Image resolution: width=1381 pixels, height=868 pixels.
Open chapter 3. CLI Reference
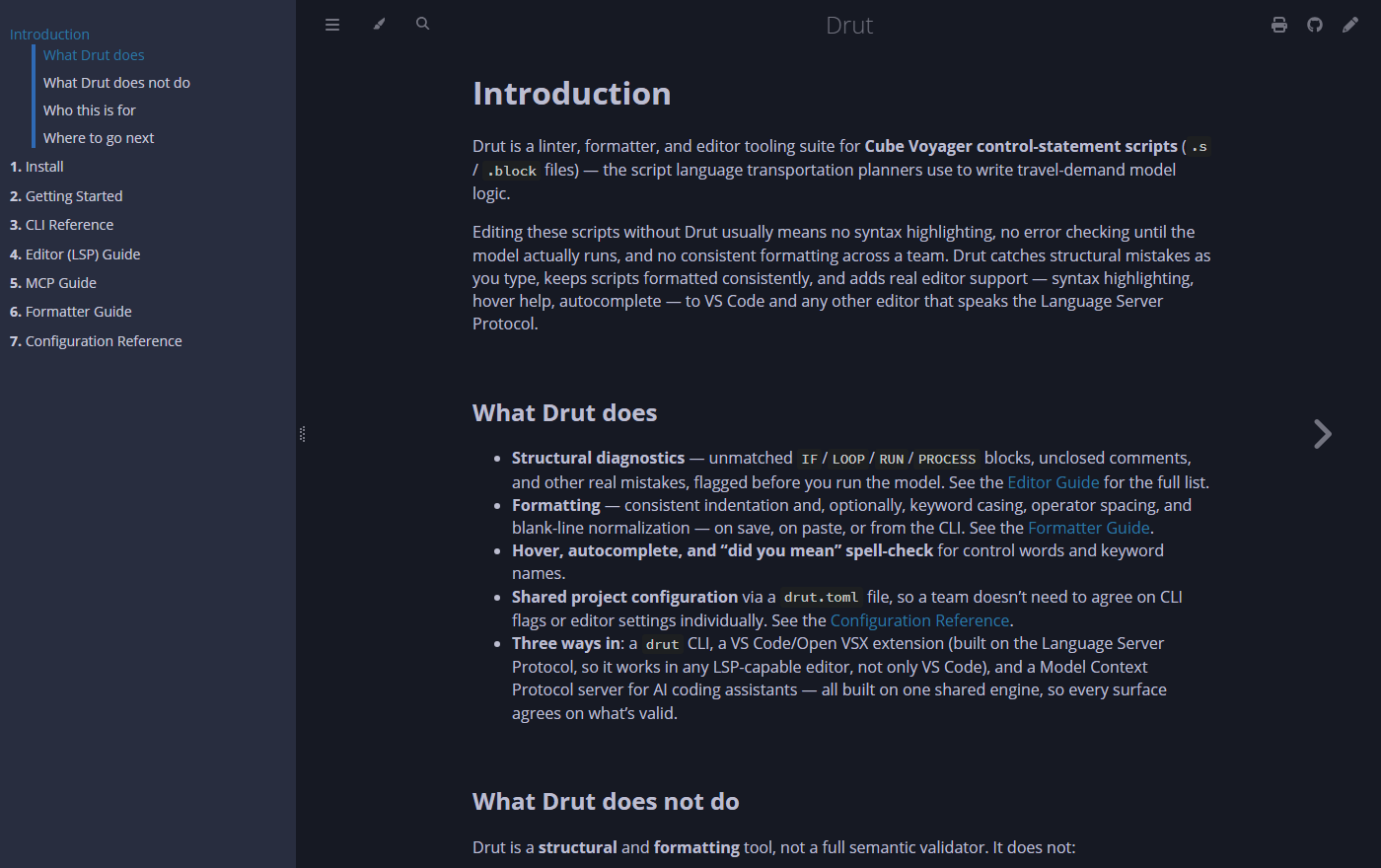point(61,225)
